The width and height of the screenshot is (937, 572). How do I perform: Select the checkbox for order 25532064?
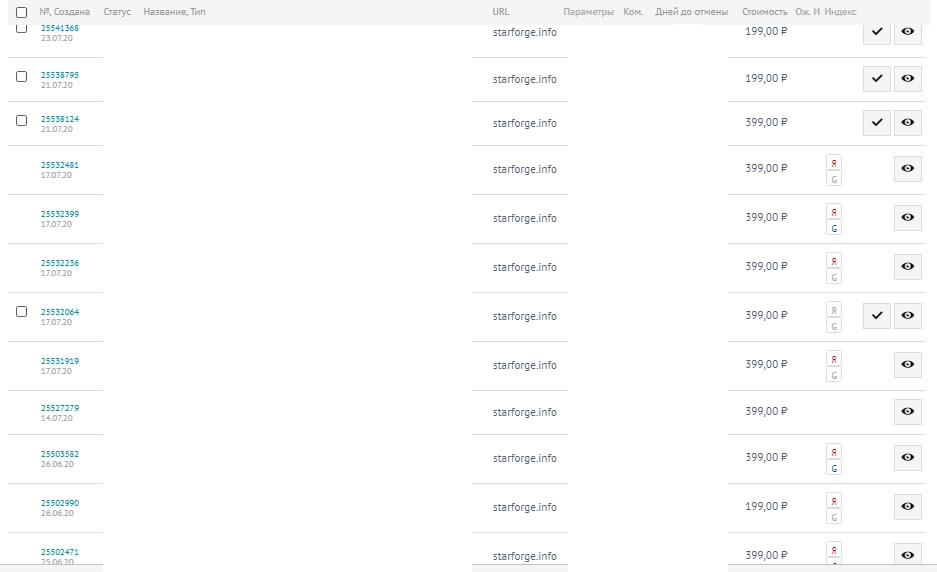[22, 312]
